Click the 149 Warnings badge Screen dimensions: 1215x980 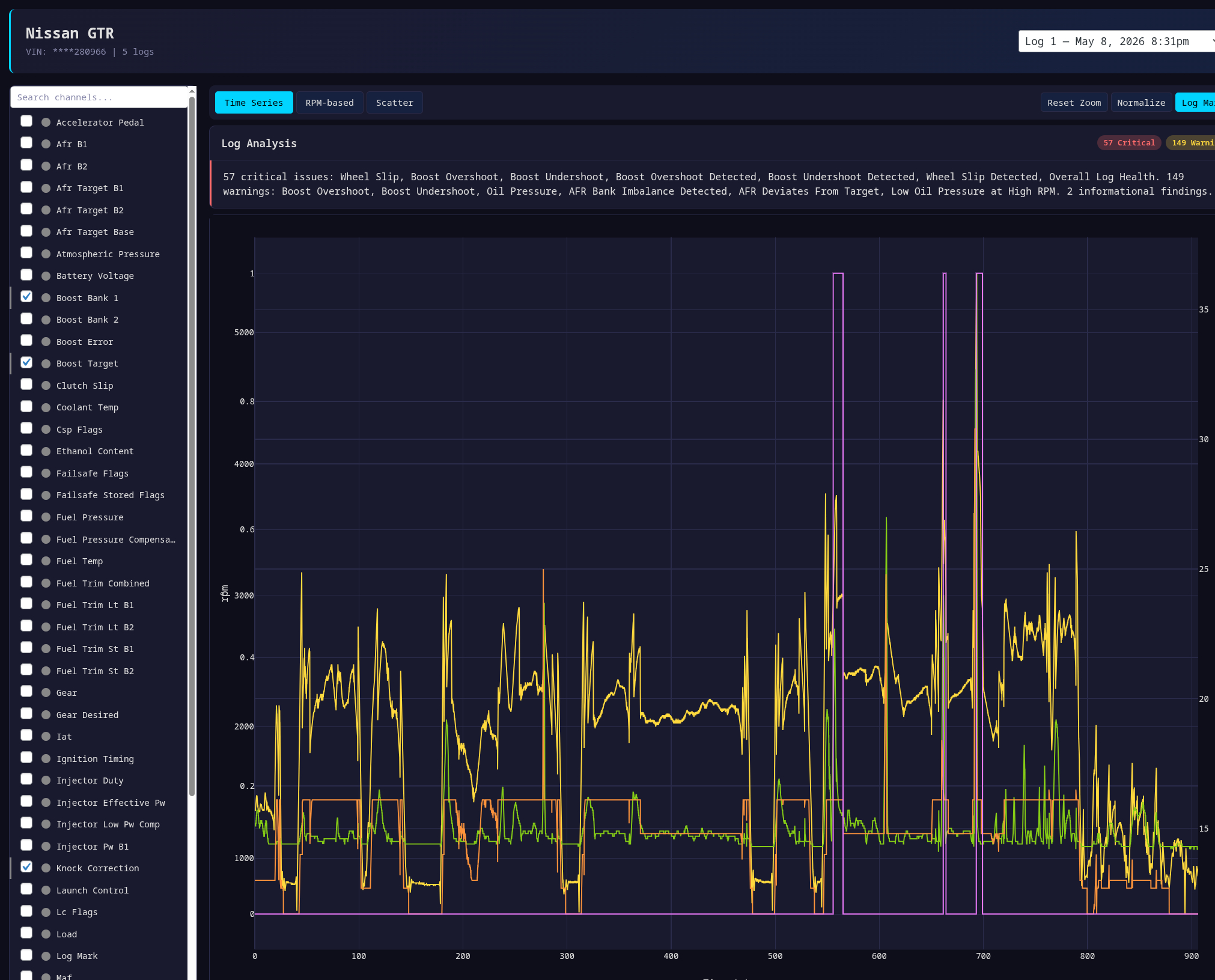tap(1190, 143)
